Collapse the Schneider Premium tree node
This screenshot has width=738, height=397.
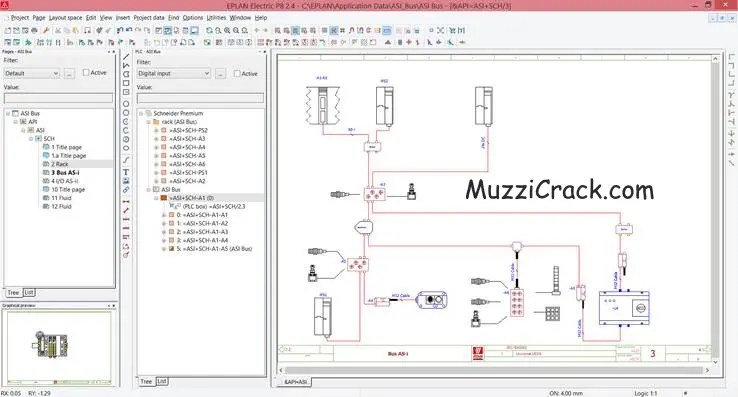point(141,113)
